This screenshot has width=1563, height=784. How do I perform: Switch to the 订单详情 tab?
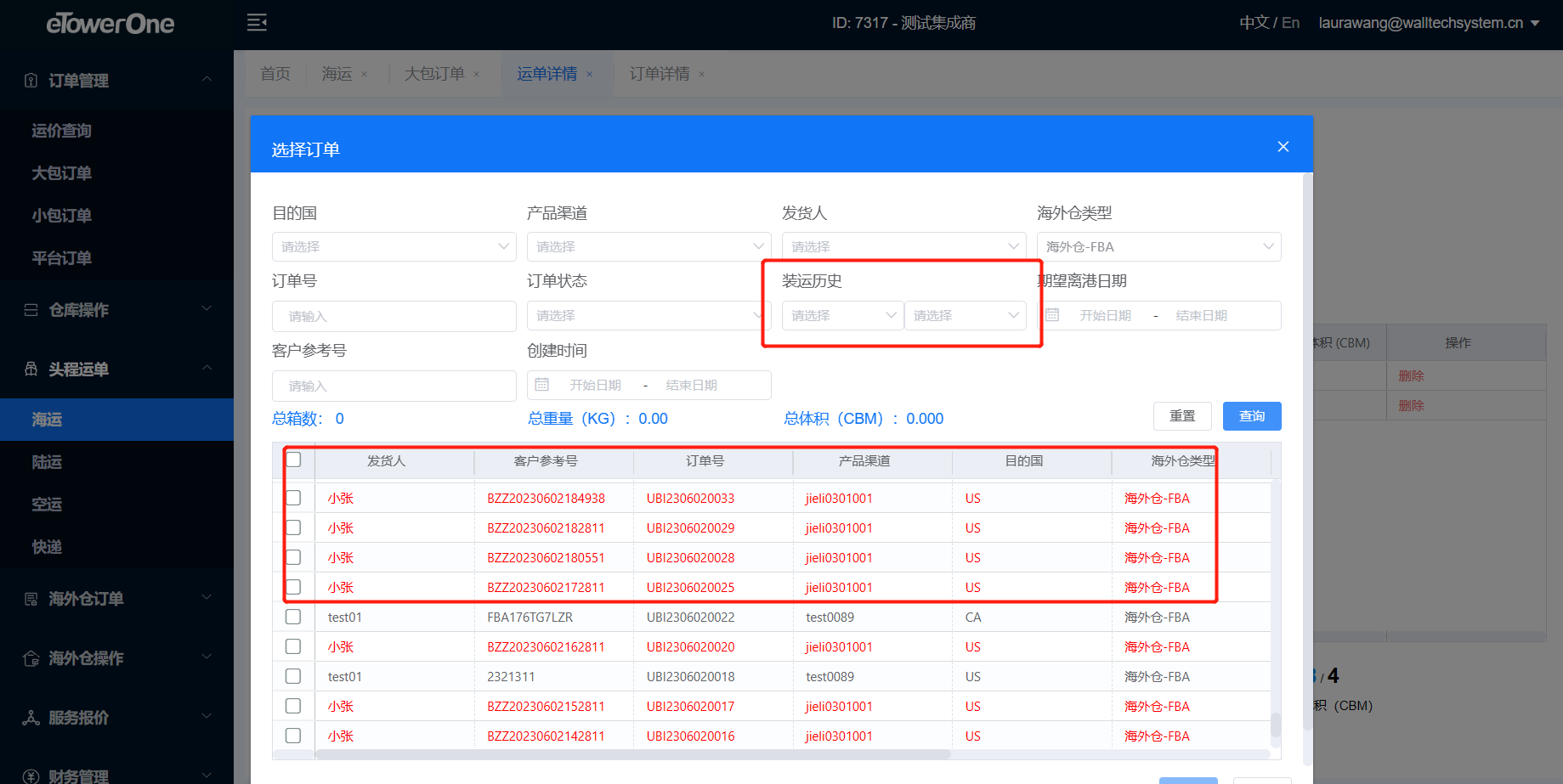[660, 74]
